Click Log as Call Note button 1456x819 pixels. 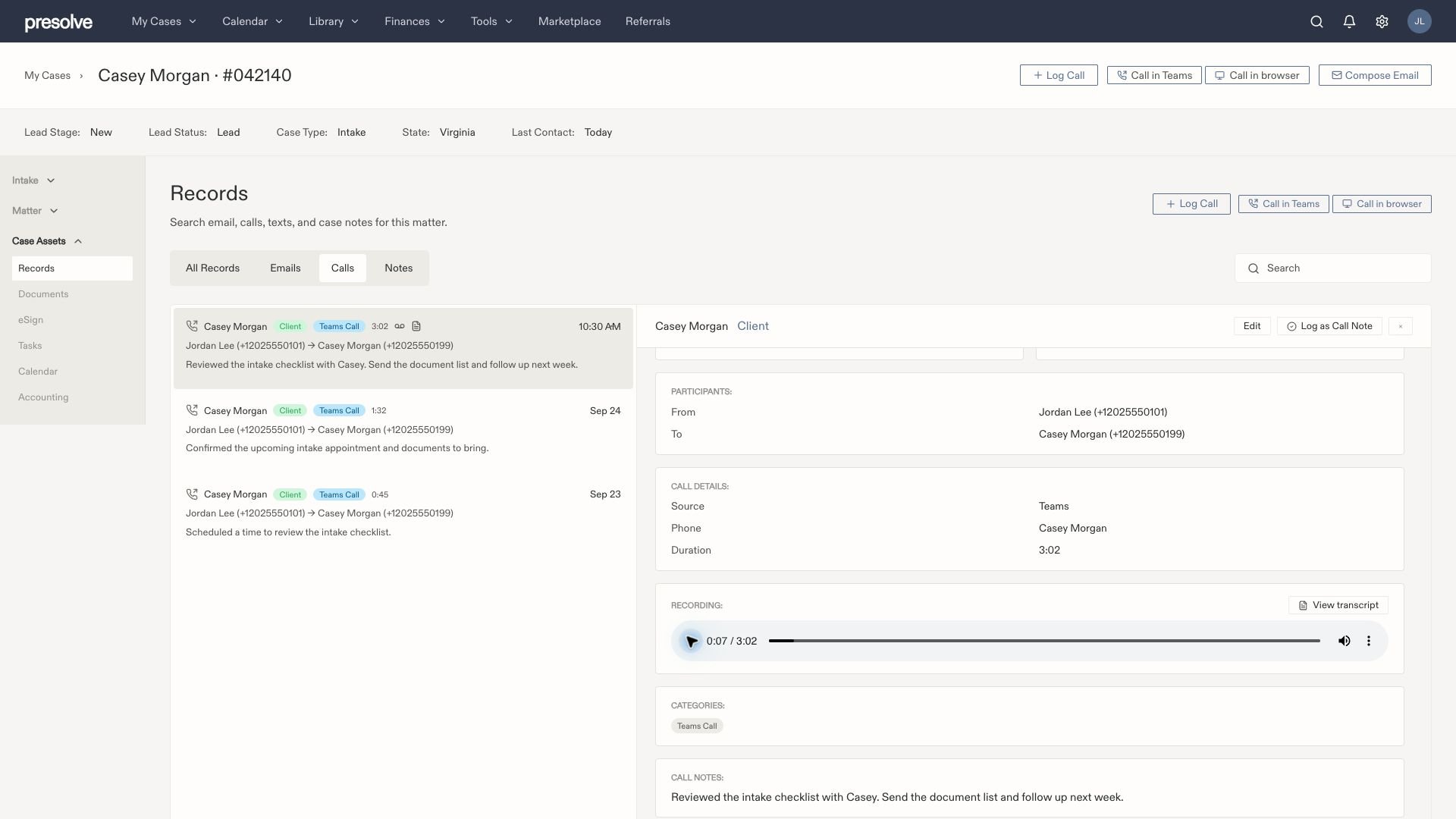[x=1329, y=326]
